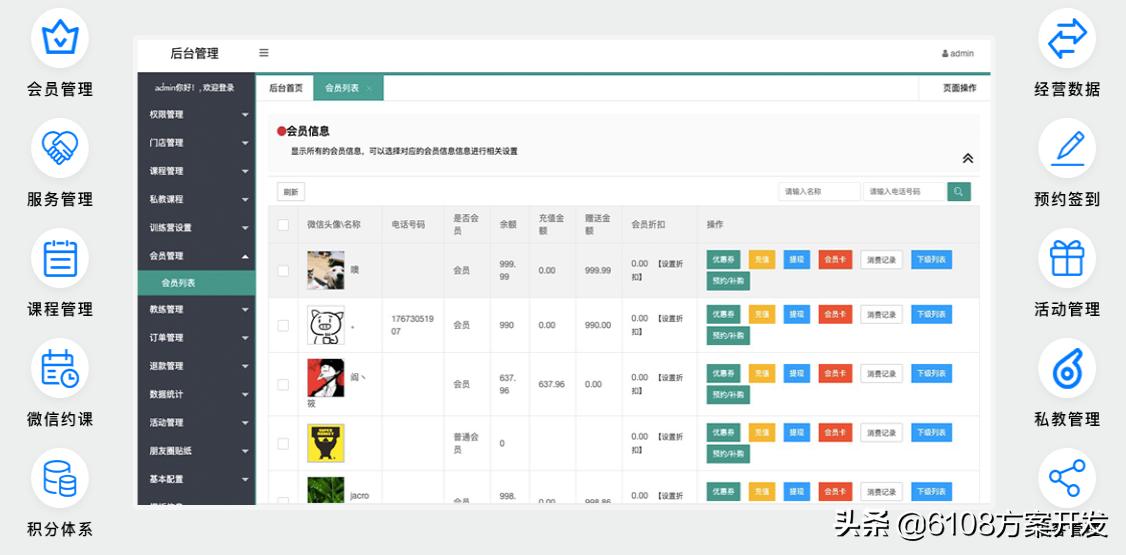Click yellow 充值 in the 噢 member row
The height and width of the screenshot is (555, 1126).
[762, 260]
